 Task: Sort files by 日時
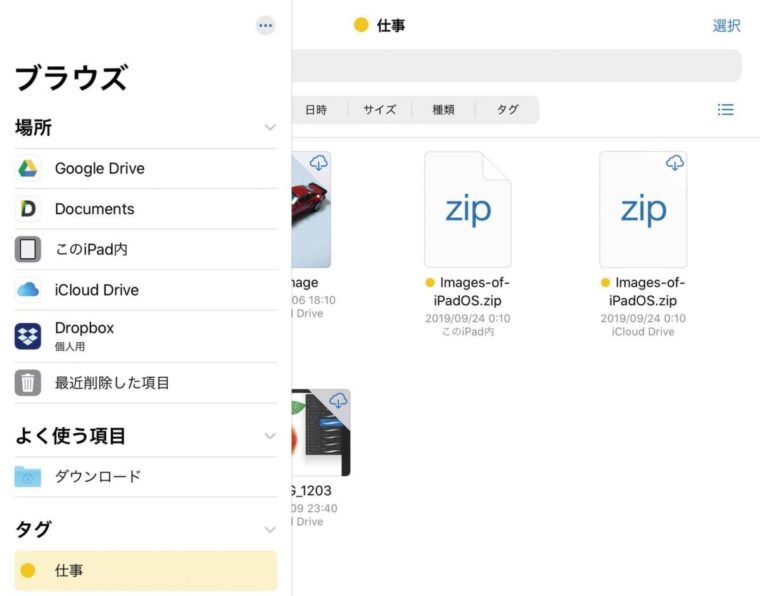tap(316, 110)
